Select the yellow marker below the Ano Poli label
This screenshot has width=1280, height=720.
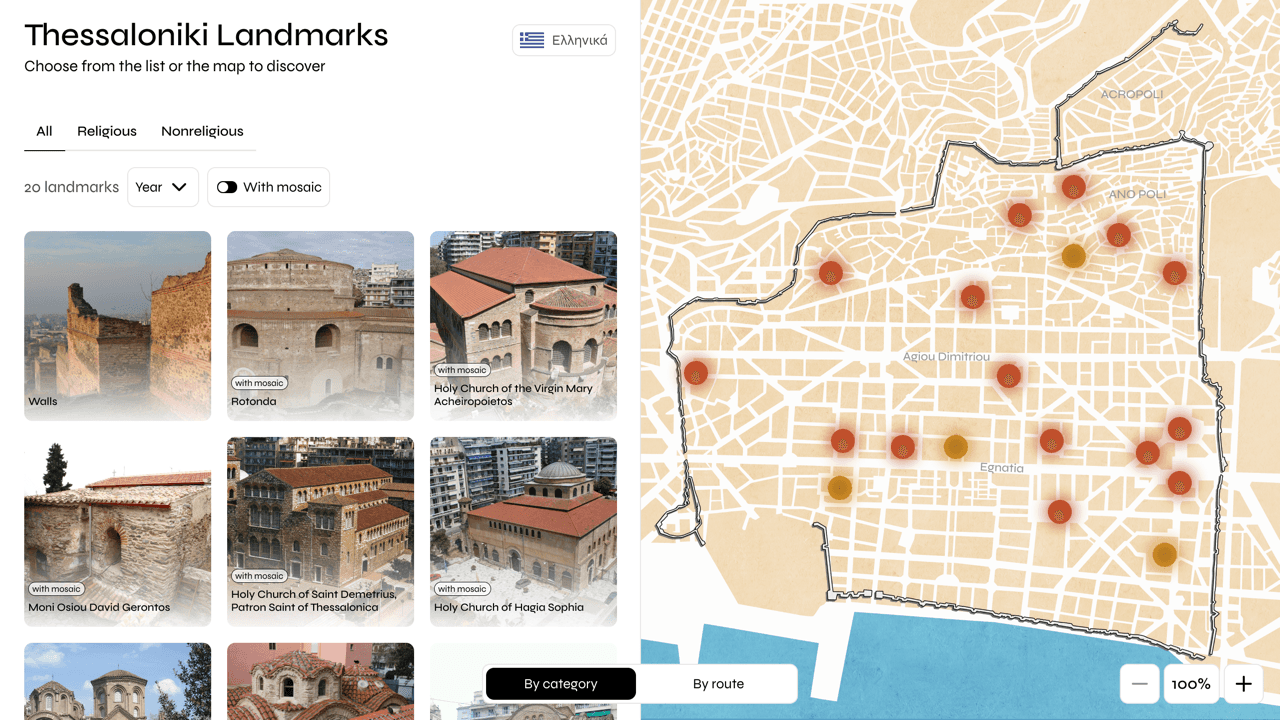point(1073,256)
